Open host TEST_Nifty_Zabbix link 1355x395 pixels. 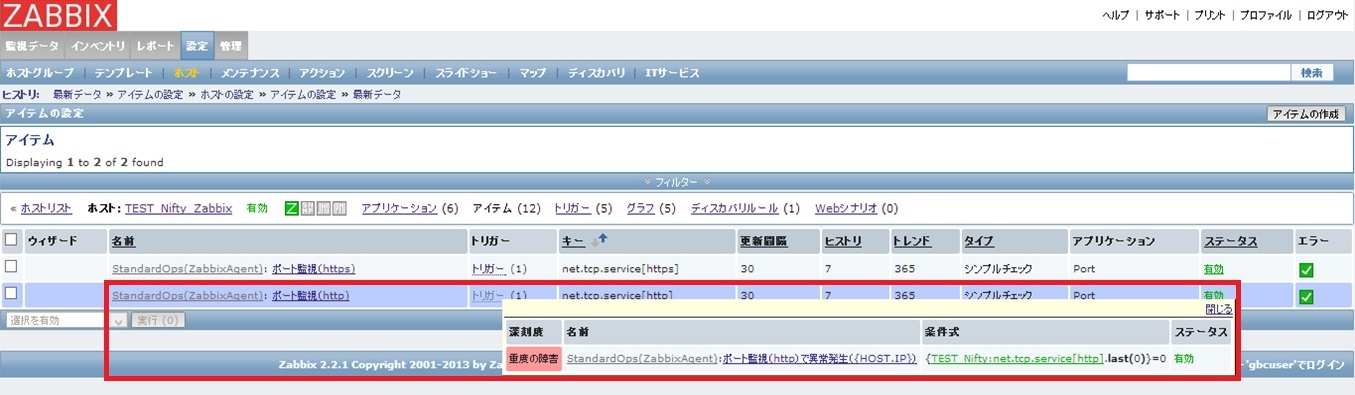pyautogui.click(x=178, y=208)
